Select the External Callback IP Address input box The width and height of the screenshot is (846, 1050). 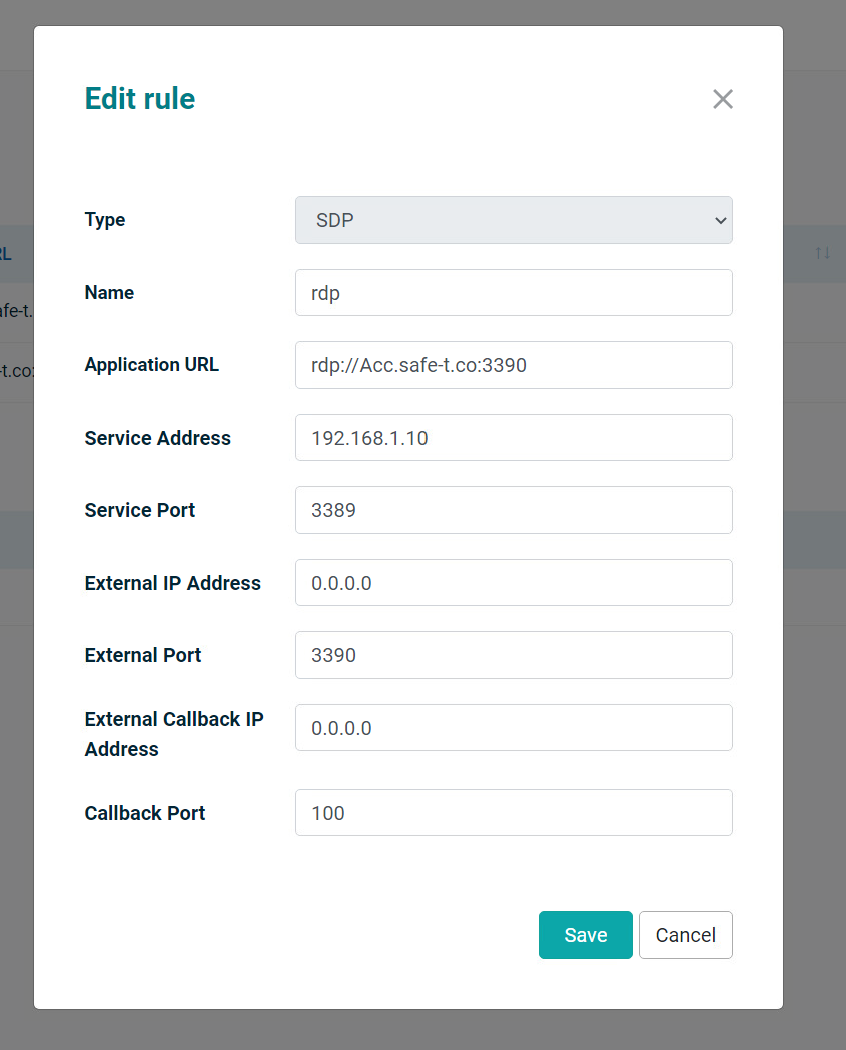[x=513, y=728]
